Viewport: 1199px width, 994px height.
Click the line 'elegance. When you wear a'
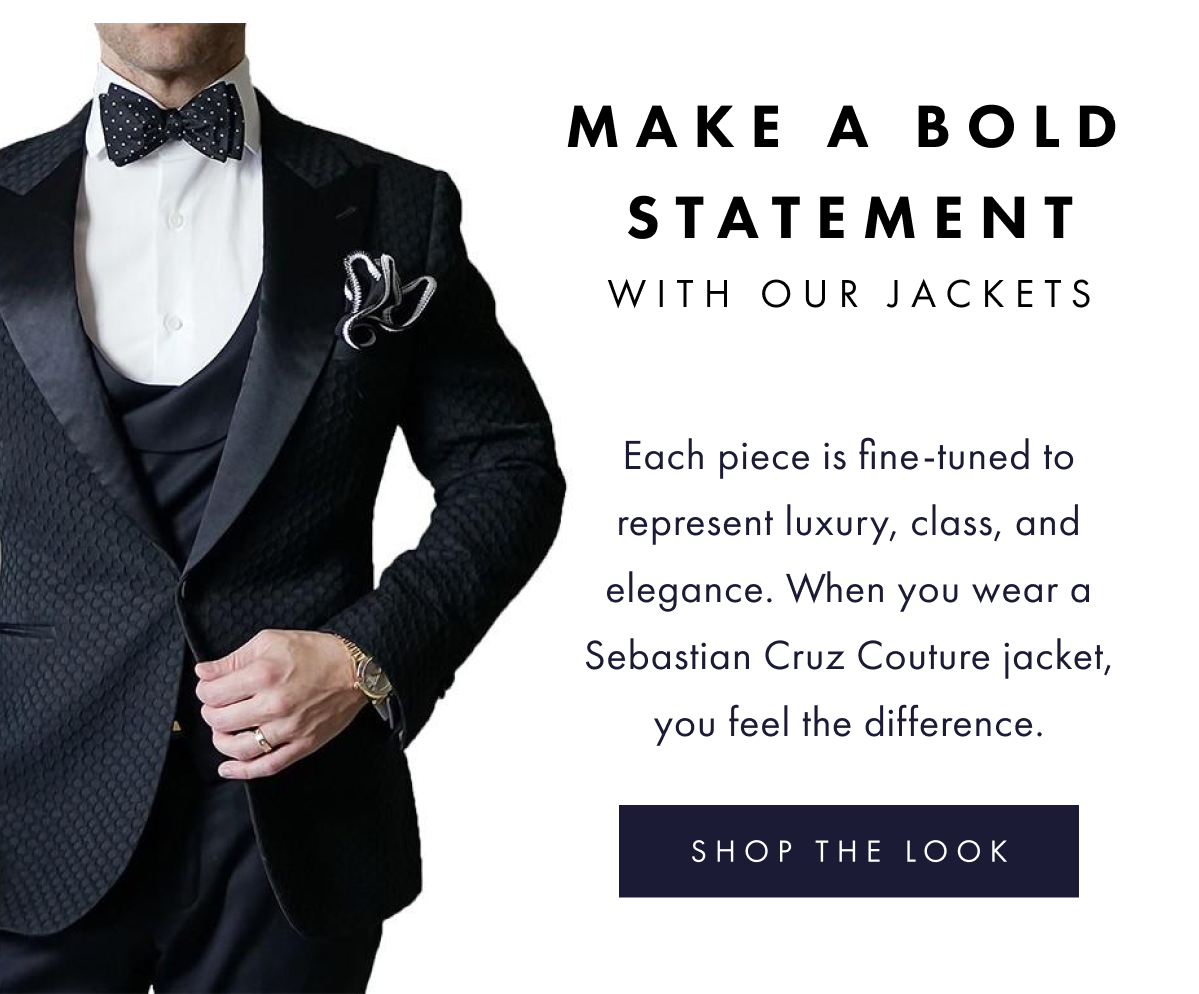849,591
